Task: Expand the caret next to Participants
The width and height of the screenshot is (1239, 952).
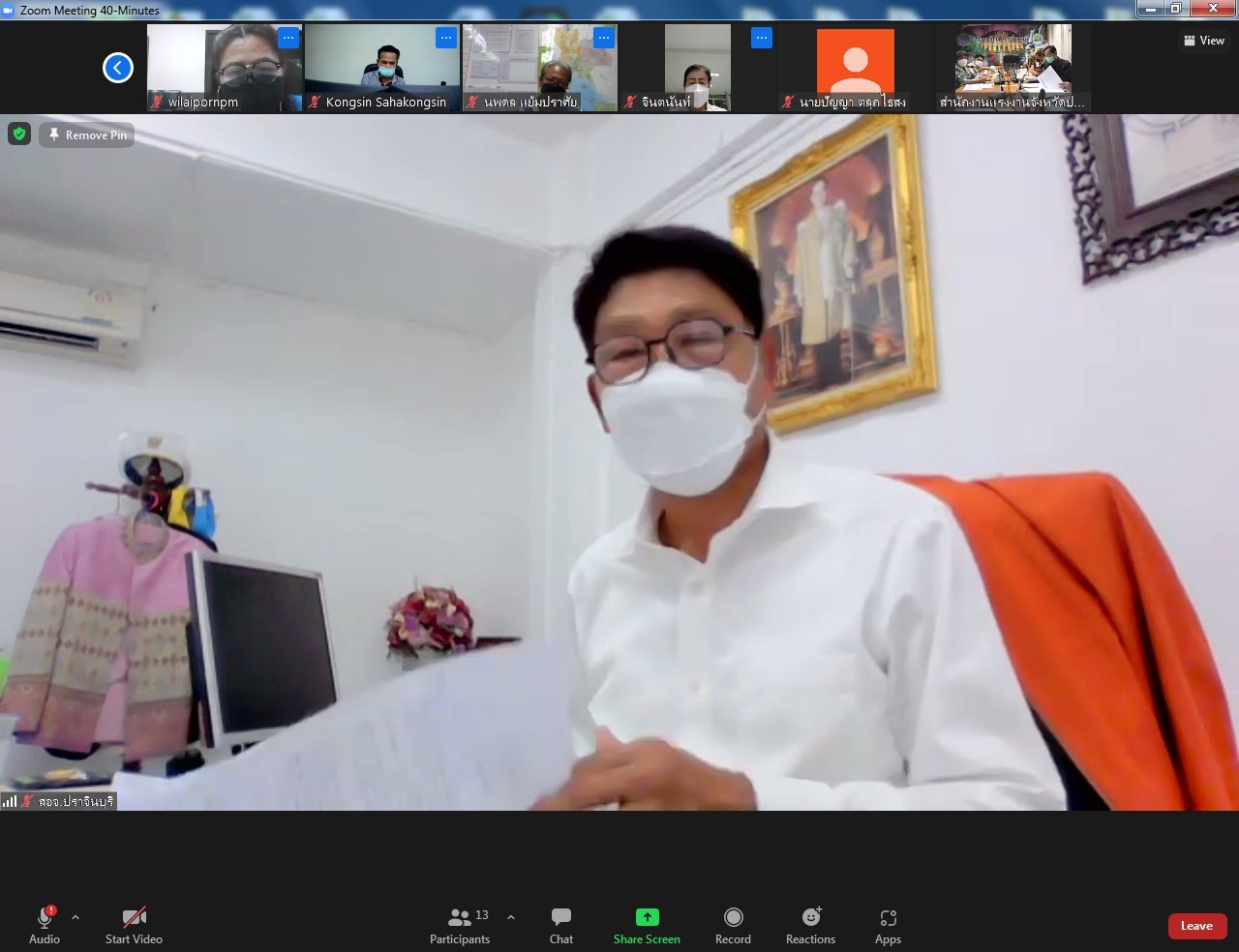Action: [x=511, y=917]
